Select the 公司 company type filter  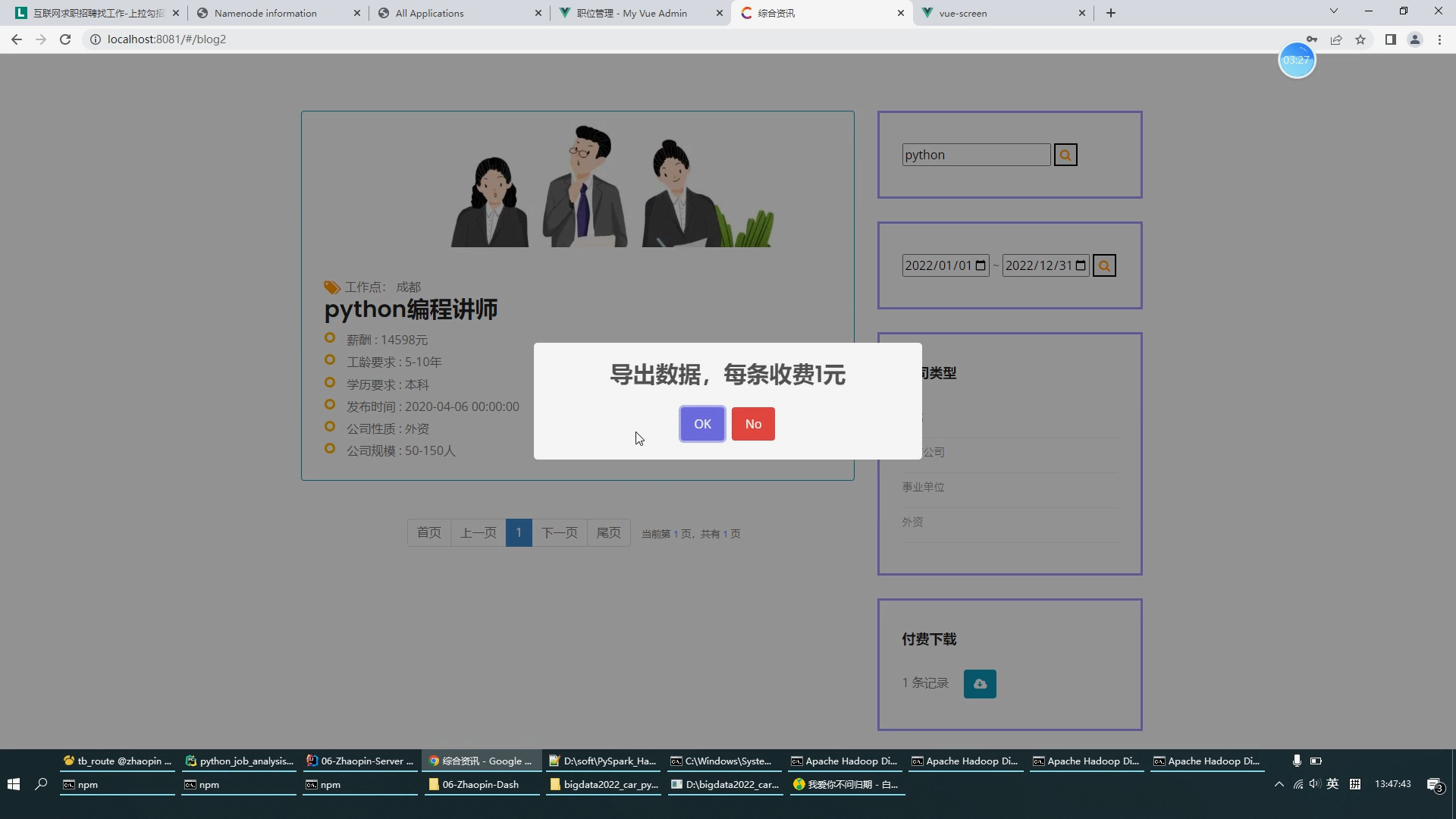[933, 452]
